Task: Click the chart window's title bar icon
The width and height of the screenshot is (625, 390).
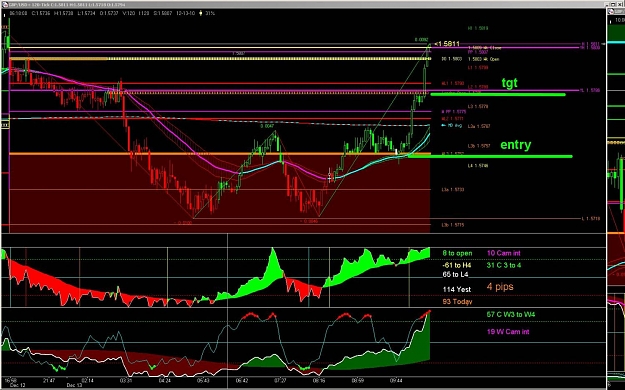Action: 5,4
